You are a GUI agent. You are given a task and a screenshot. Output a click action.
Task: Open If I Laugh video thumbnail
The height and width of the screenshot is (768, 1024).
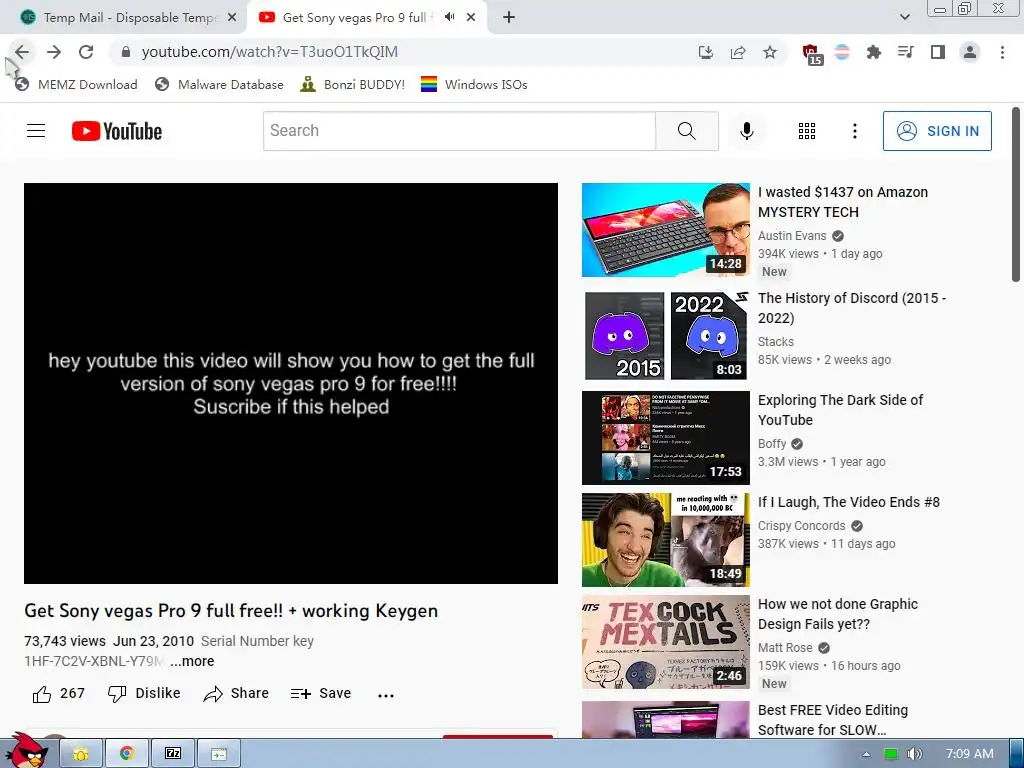point(665,539)
